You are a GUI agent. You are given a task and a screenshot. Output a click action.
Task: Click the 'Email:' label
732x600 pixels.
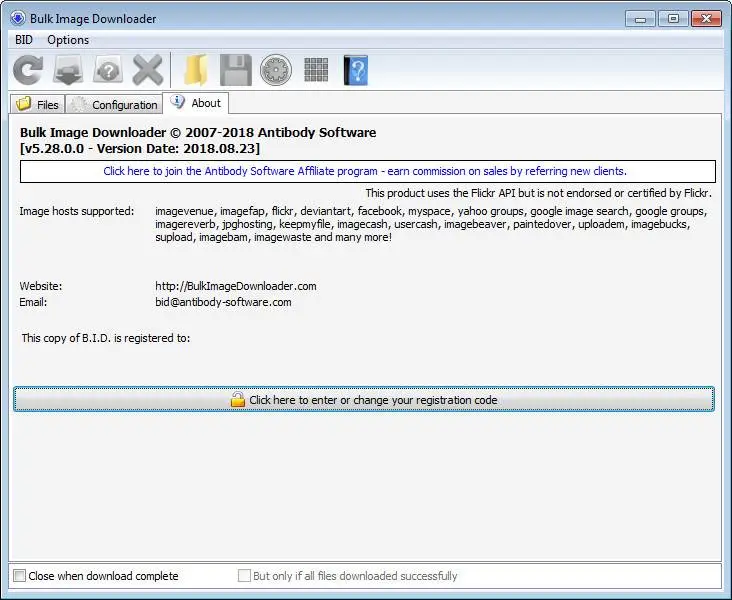(33, 302)
